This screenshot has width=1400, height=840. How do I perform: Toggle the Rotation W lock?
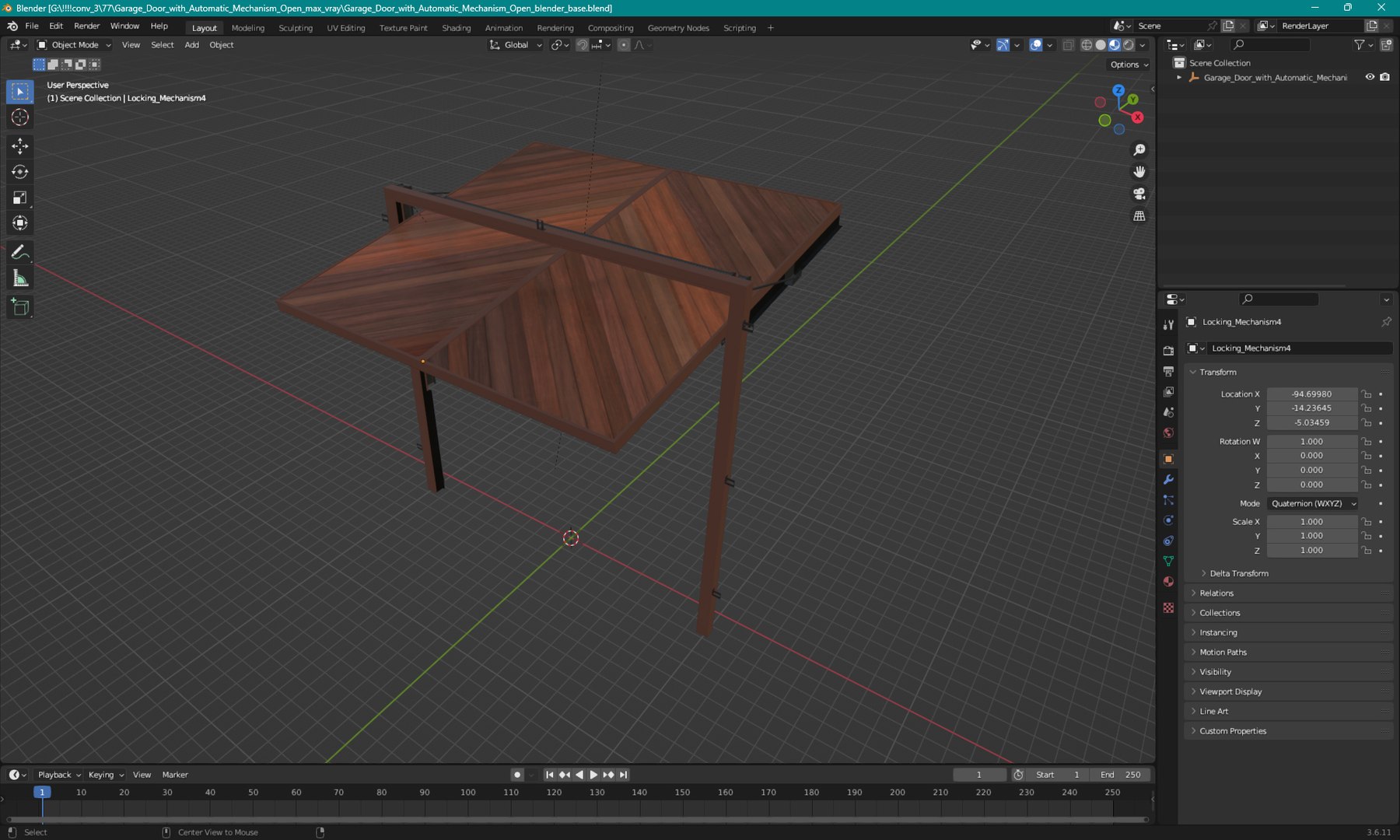click(1367, 442)
